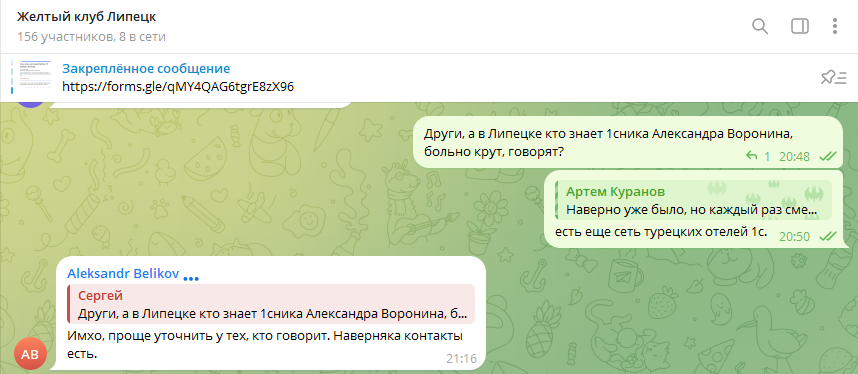The width and height of the screenshot is (858, 374).
Task: Open search in the chat
Action: tap(760, 26)
